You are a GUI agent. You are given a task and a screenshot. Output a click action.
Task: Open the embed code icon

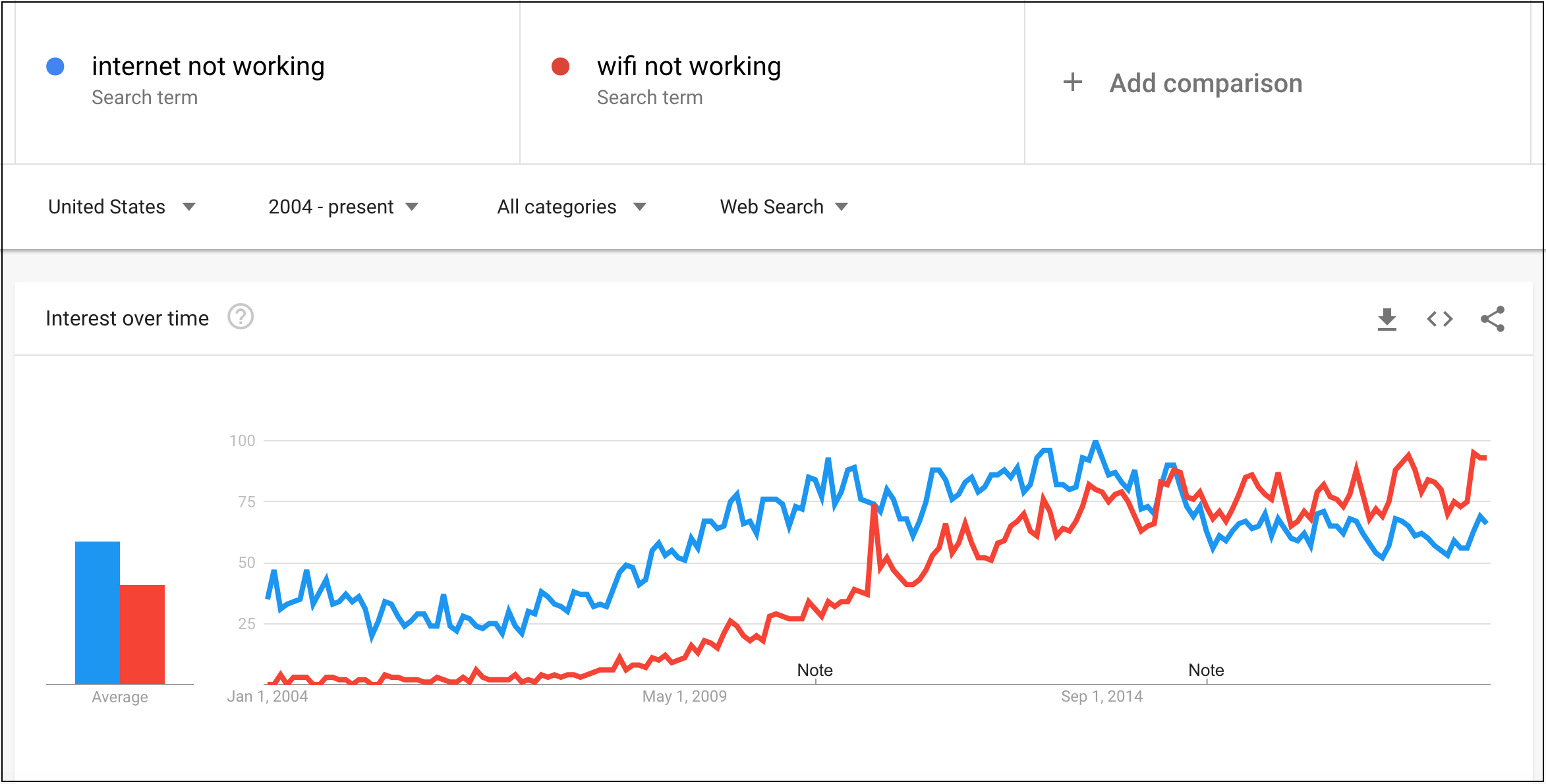[x=1439, y=319]
